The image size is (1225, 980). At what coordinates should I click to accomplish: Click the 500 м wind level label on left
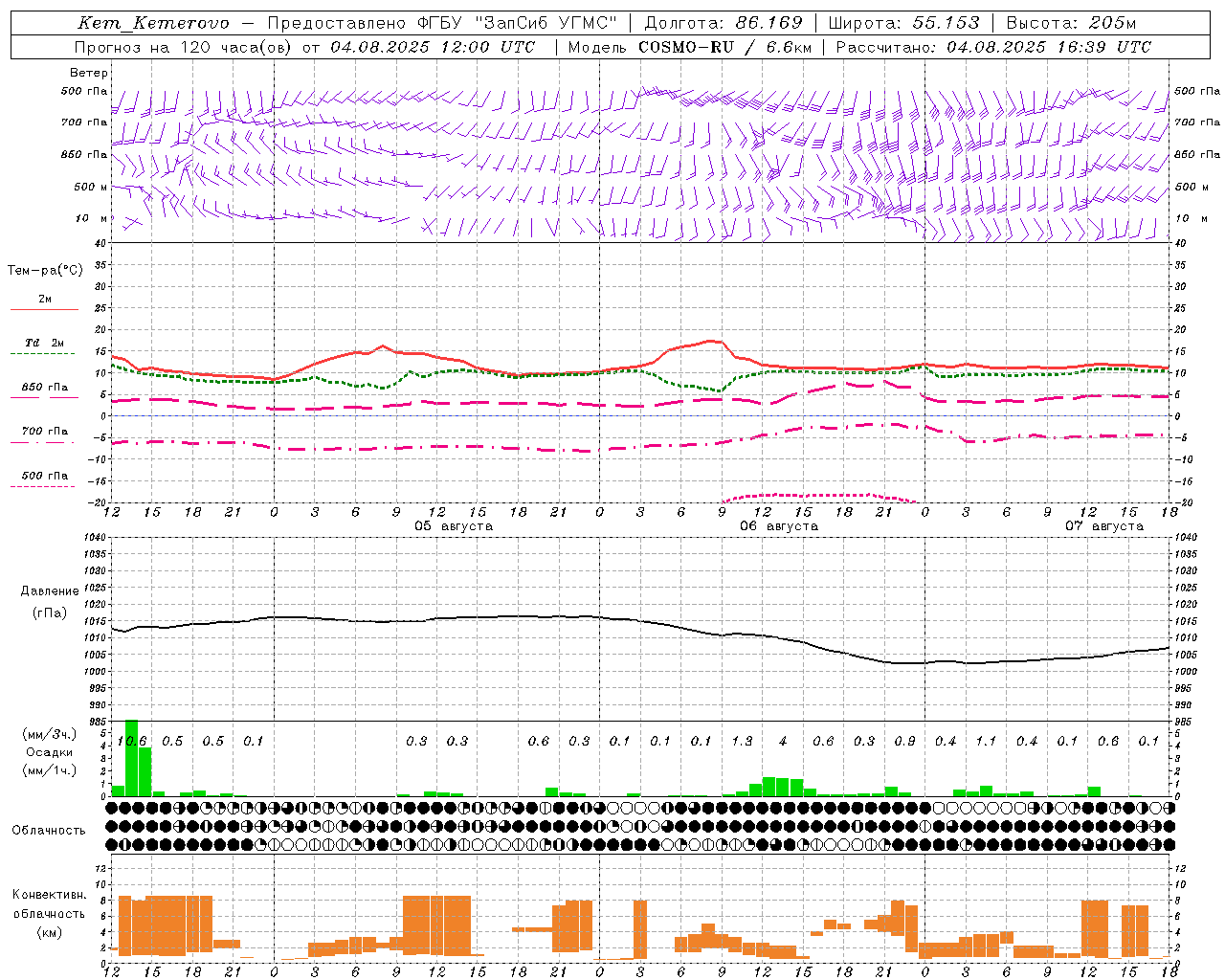(x=91, y=188)
